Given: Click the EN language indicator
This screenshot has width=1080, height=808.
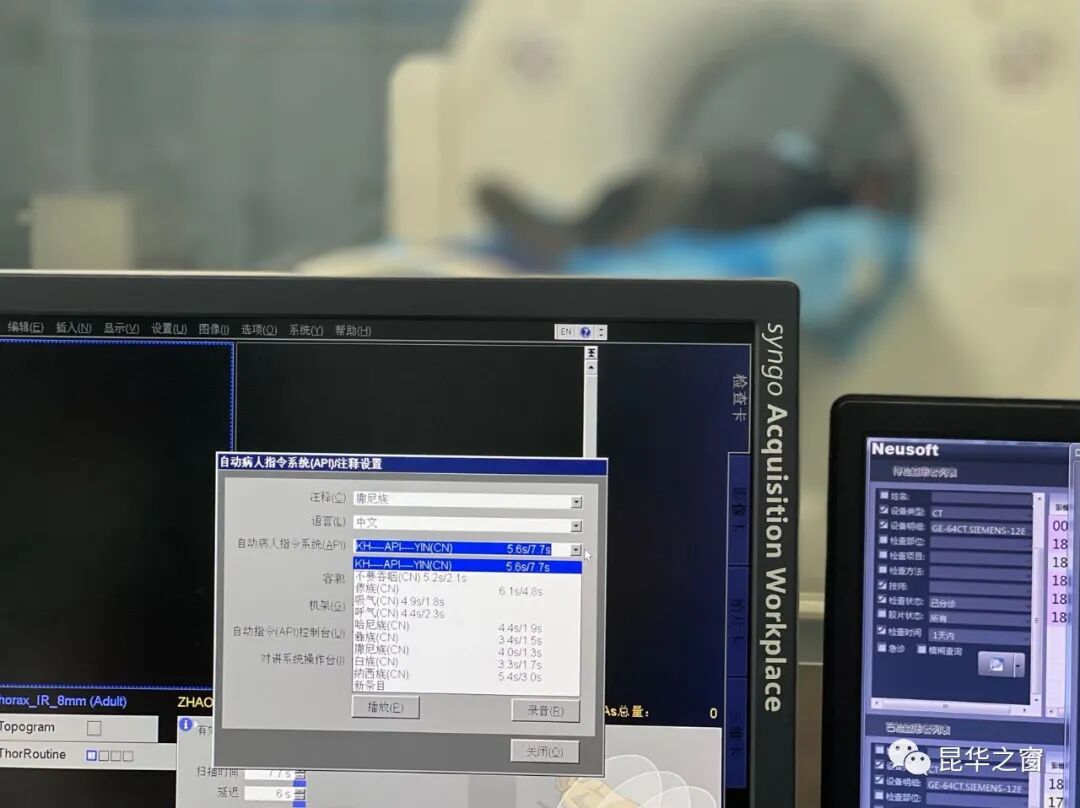Looking at the screenshot, I should [565, 331].
